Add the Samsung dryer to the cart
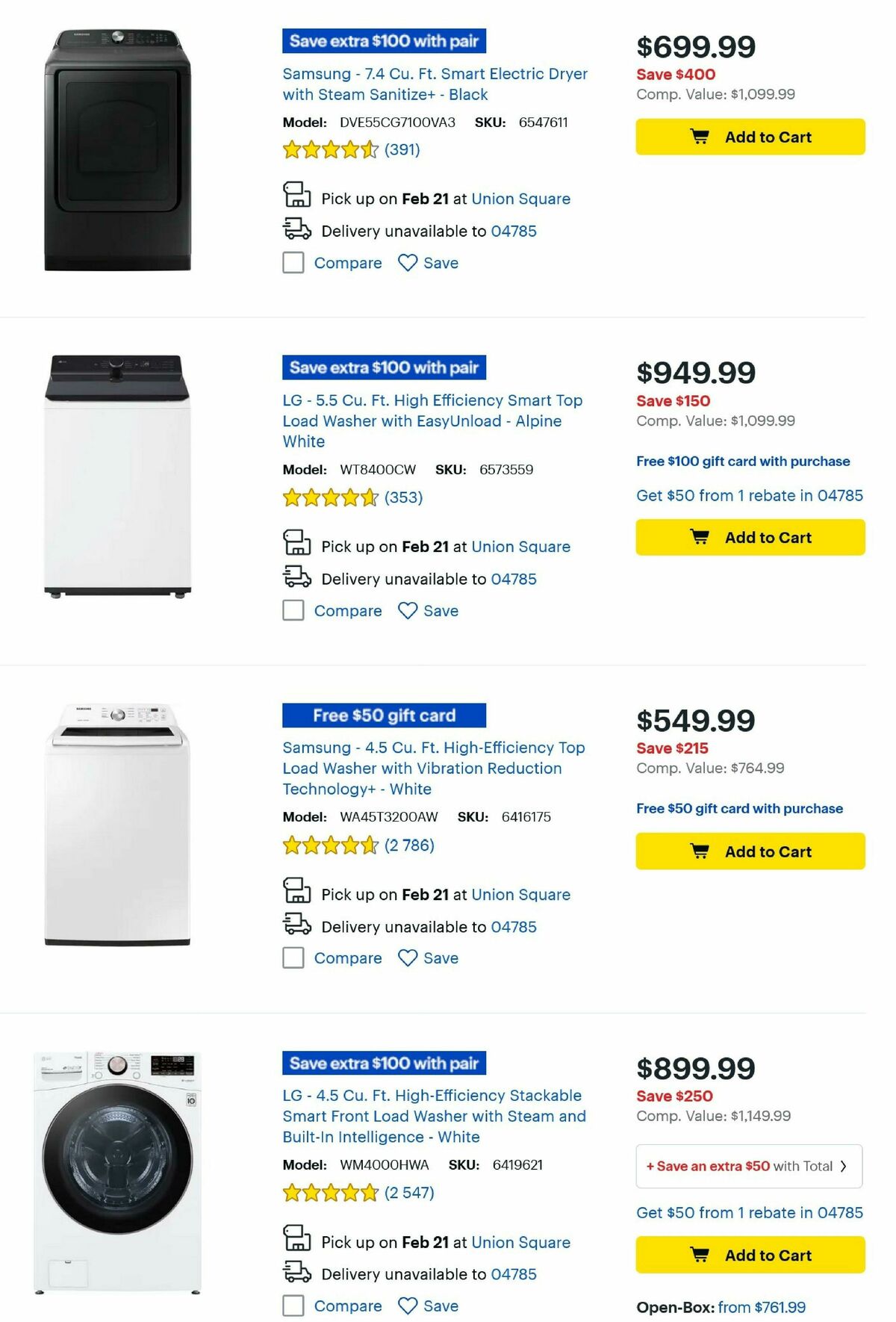This screenshot has width=896, height=1322. [x=749, y=137]
